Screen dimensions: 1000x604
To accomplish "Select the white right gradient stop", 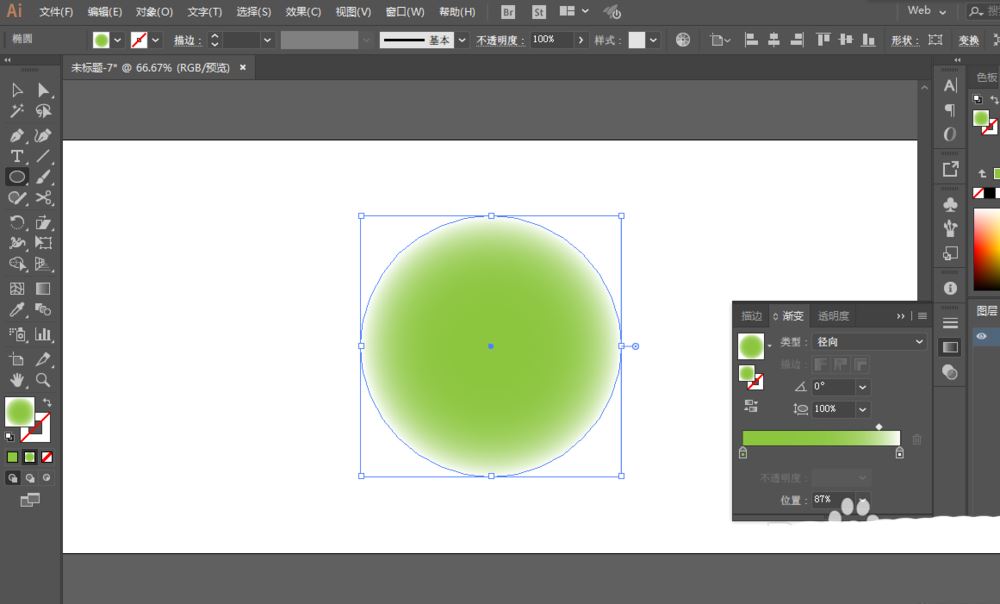I will click(x=899, y=454).
